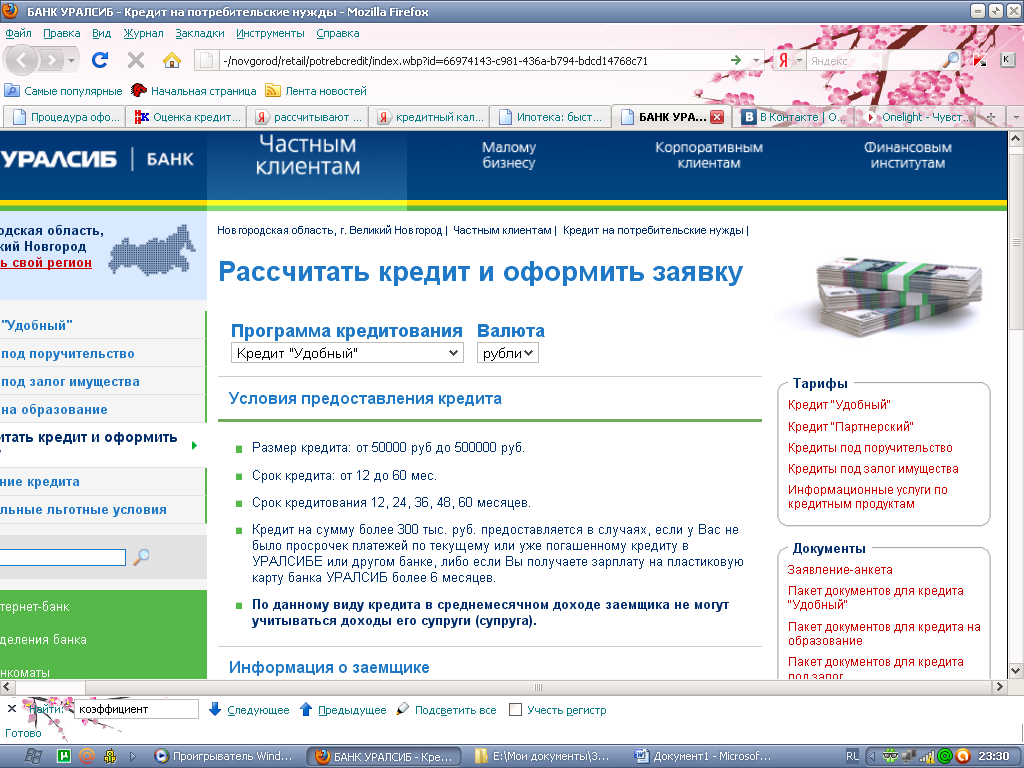Screen dimensions: 1024x768
Task: Click the RL language indicator in tray
Action: (852, 756)
